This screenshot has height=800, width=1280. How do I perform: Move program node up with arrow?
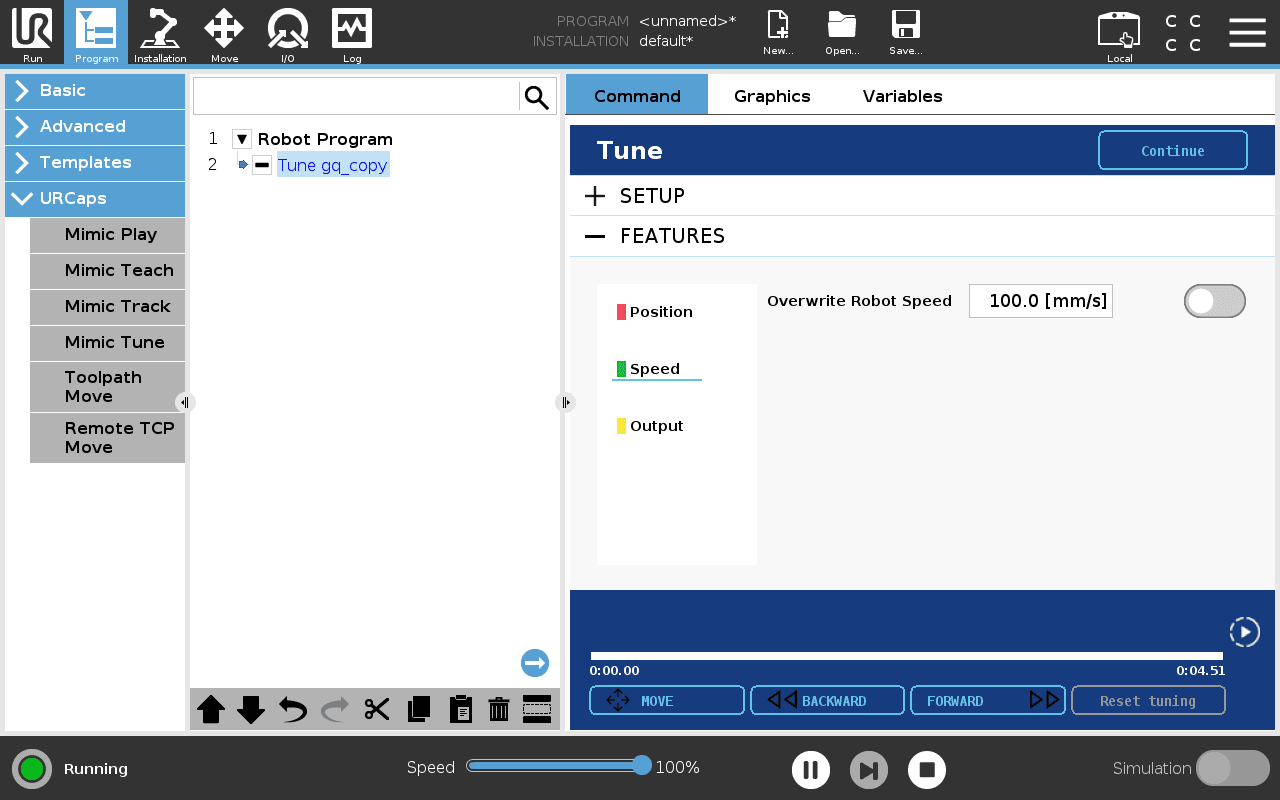[211, 709]
